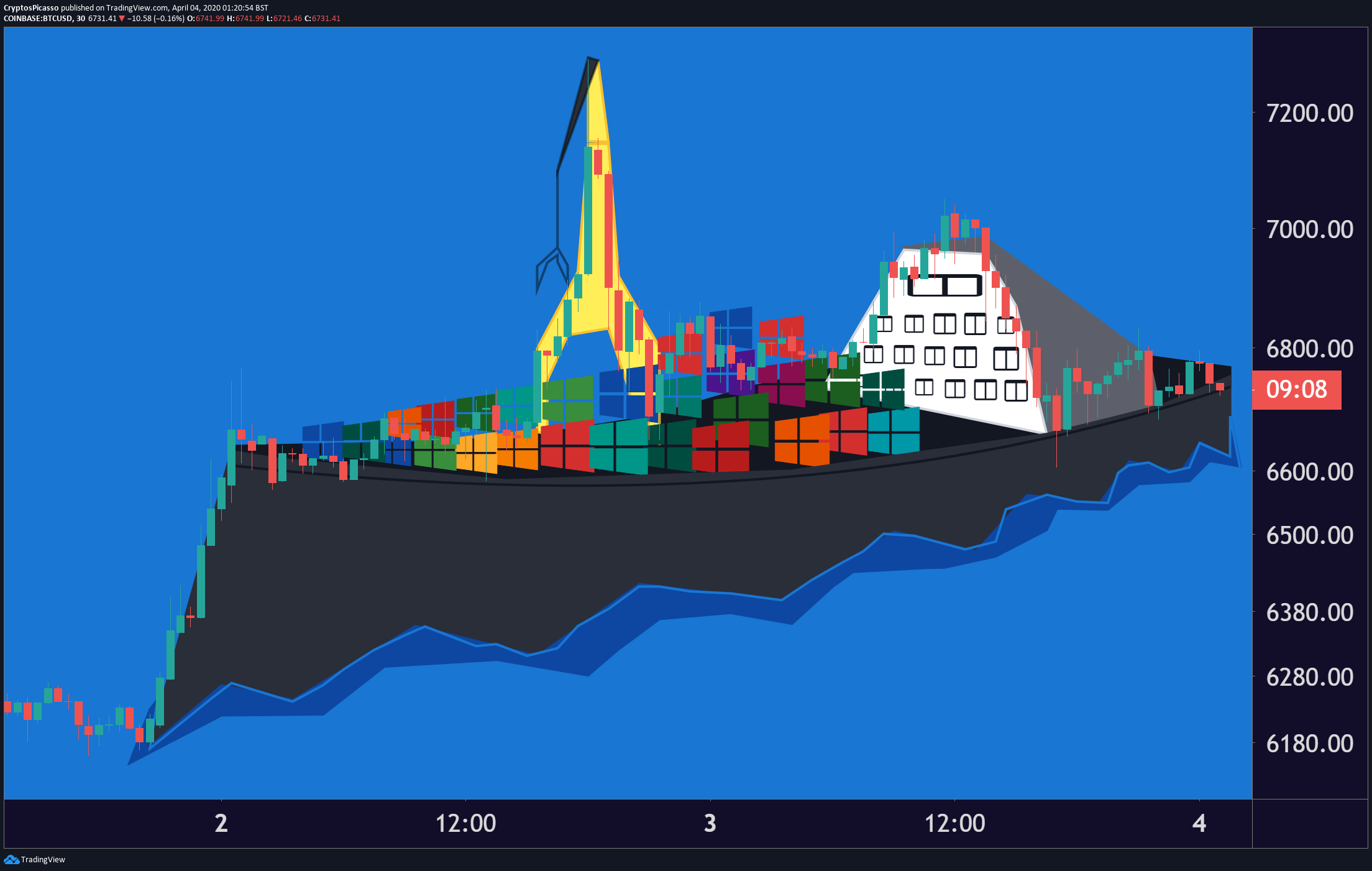Image resolution: width=1372 pixels, height=871 pixels.
Task: Click the H:6741.99 high value
Action: 245,19
